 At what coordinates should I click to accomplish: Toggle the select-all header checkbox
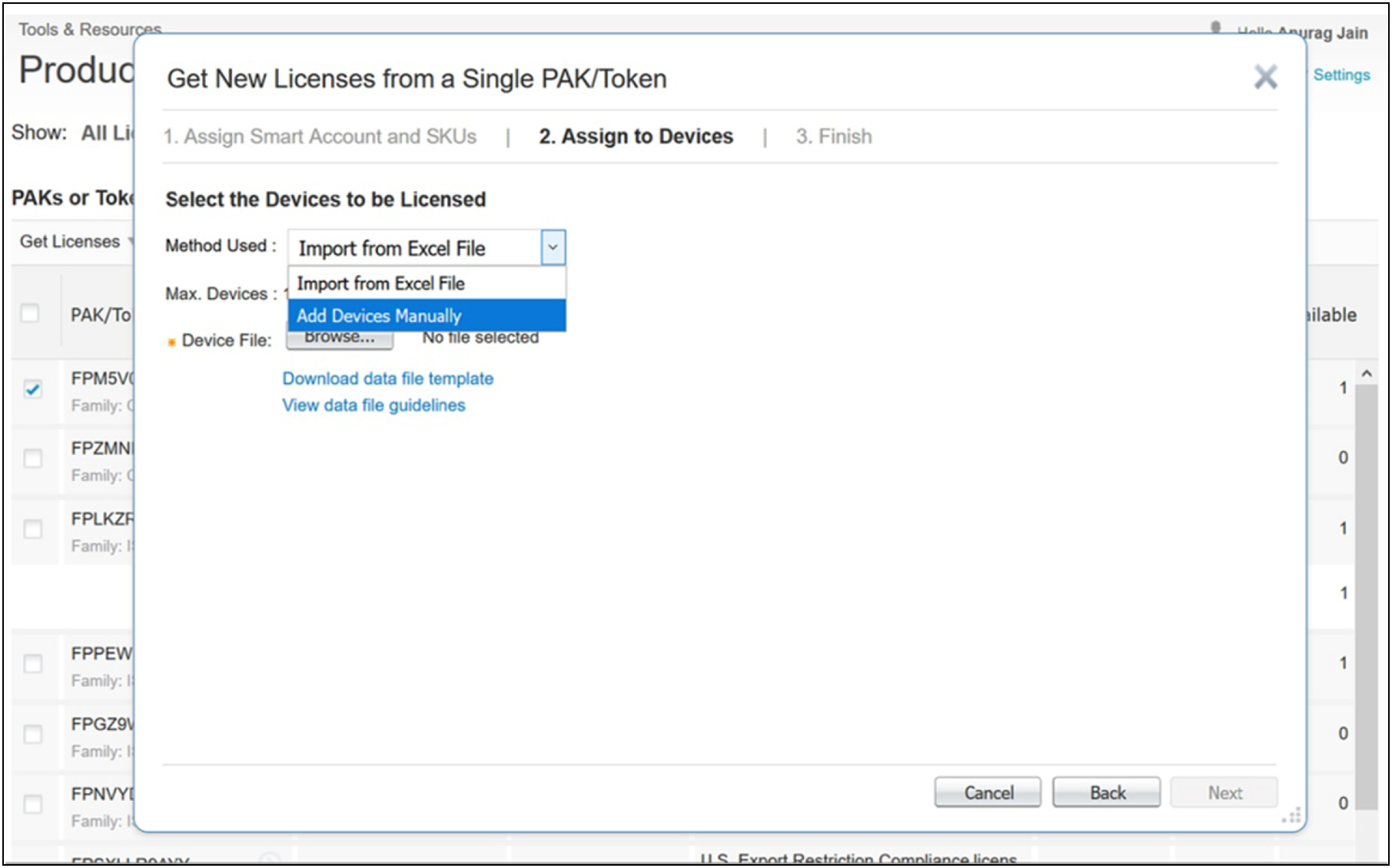pyautogui.click(x=30, y=314)
